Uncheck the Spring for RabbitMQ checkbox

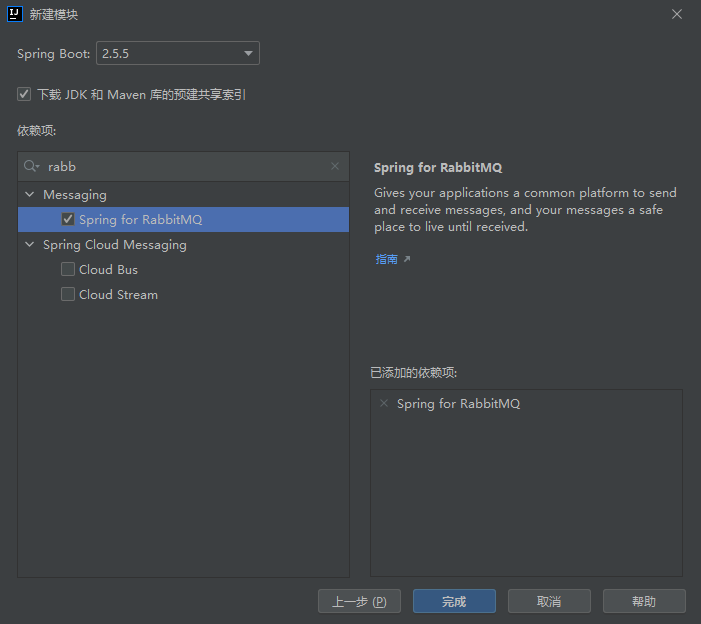pos(68,219)
